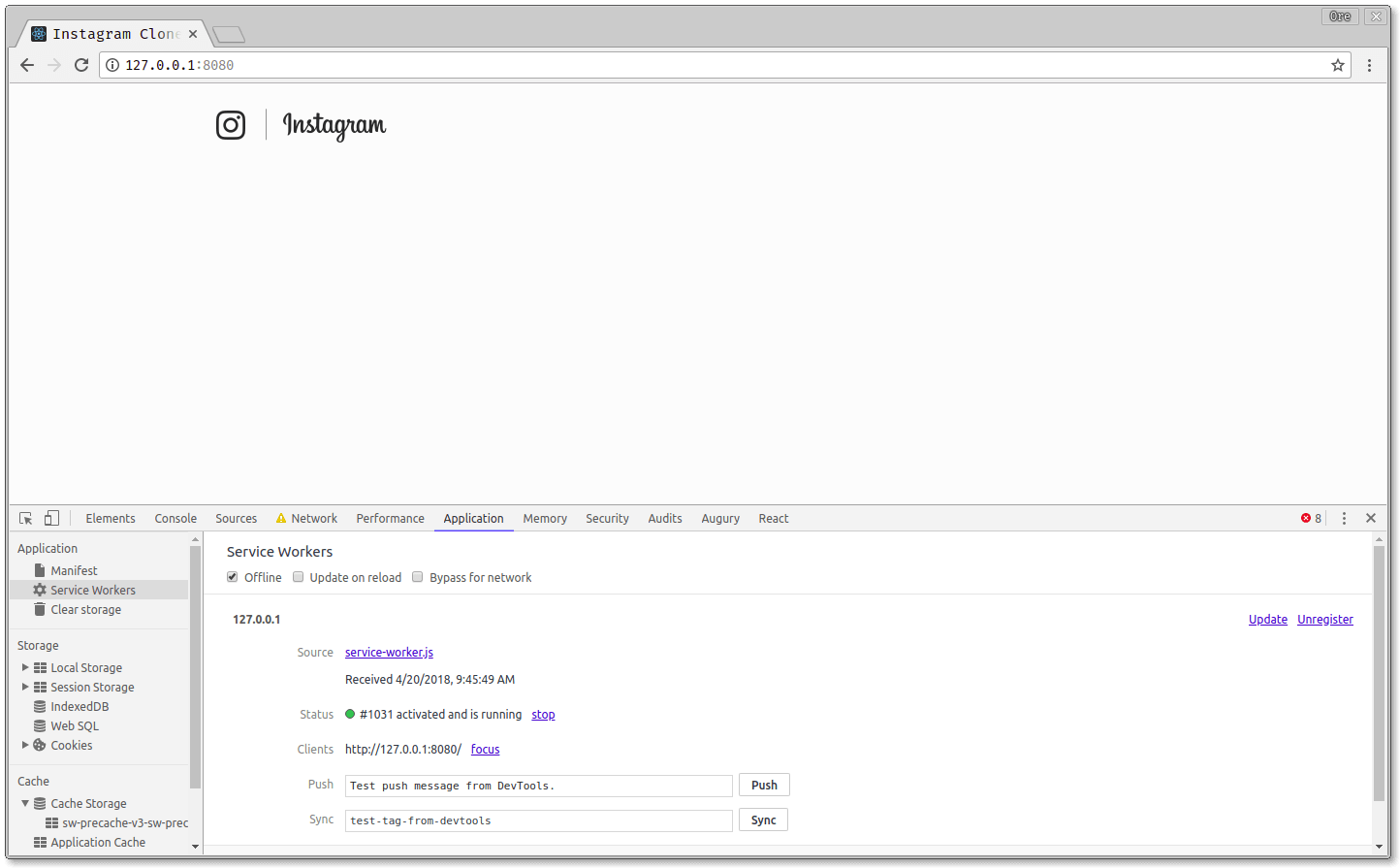Switch to Memory tab
1400x868 pixels.
point(545,519)
